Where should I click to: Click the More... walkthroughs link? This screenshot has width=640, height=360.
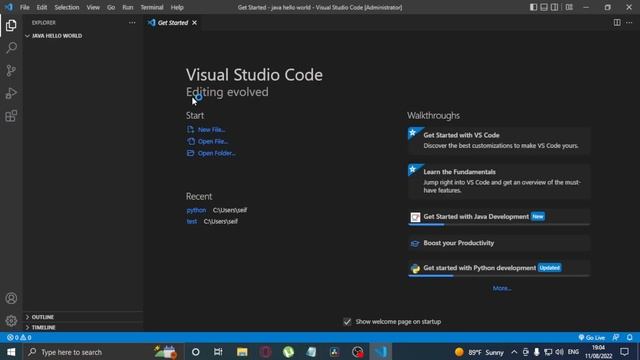click(502, 288)
